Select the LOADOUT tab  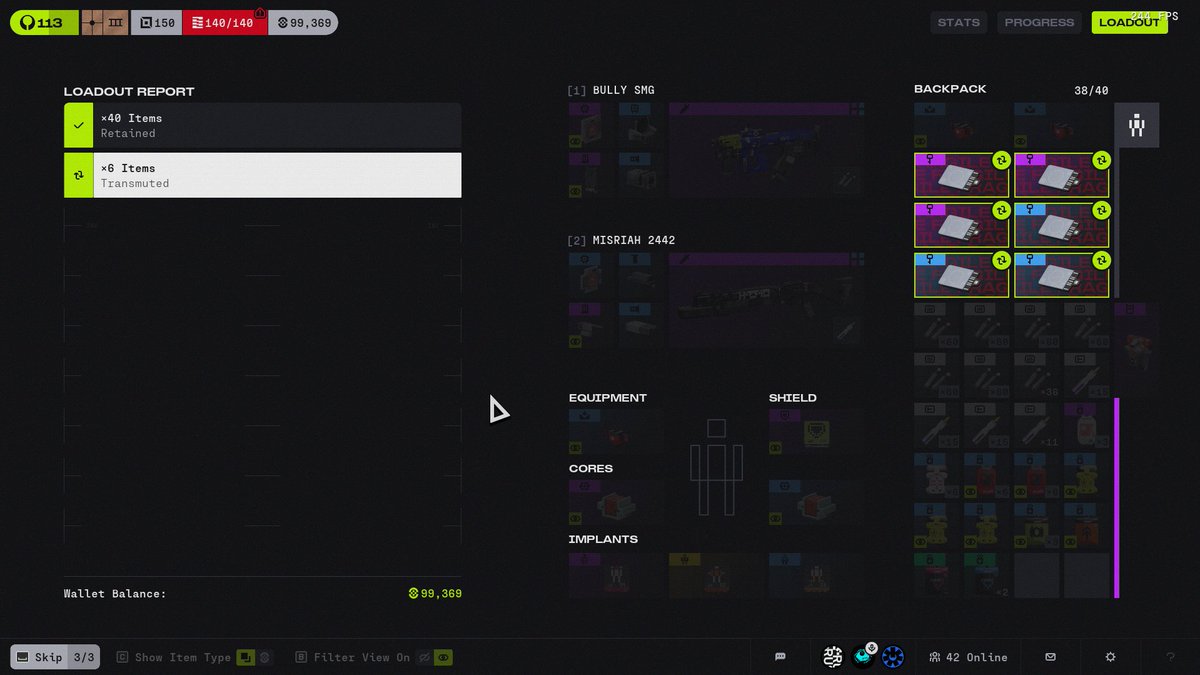point(1129,22)
